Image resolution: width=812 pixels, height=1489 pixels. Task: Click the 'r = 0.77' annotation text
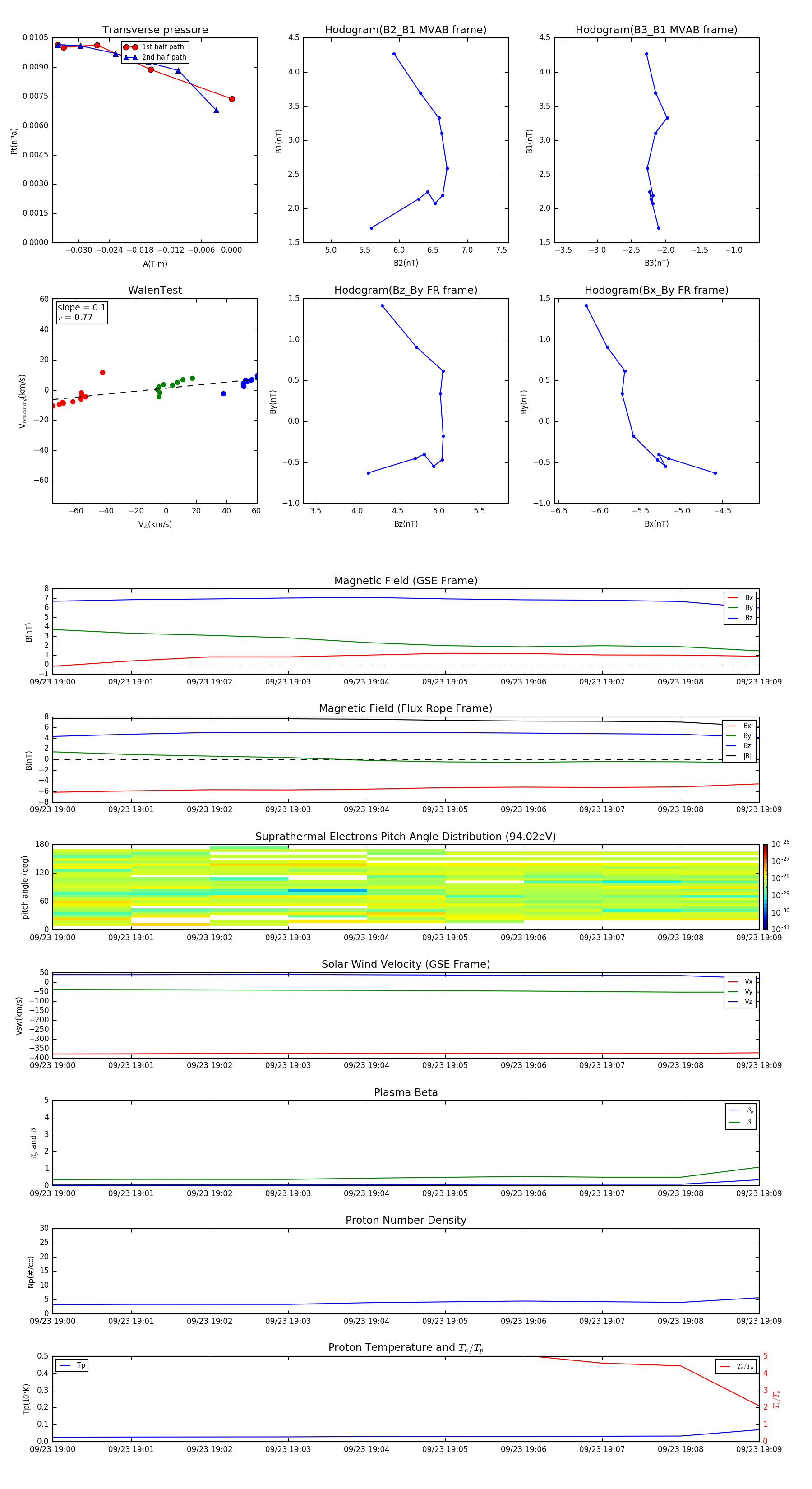tap(75, 317)
